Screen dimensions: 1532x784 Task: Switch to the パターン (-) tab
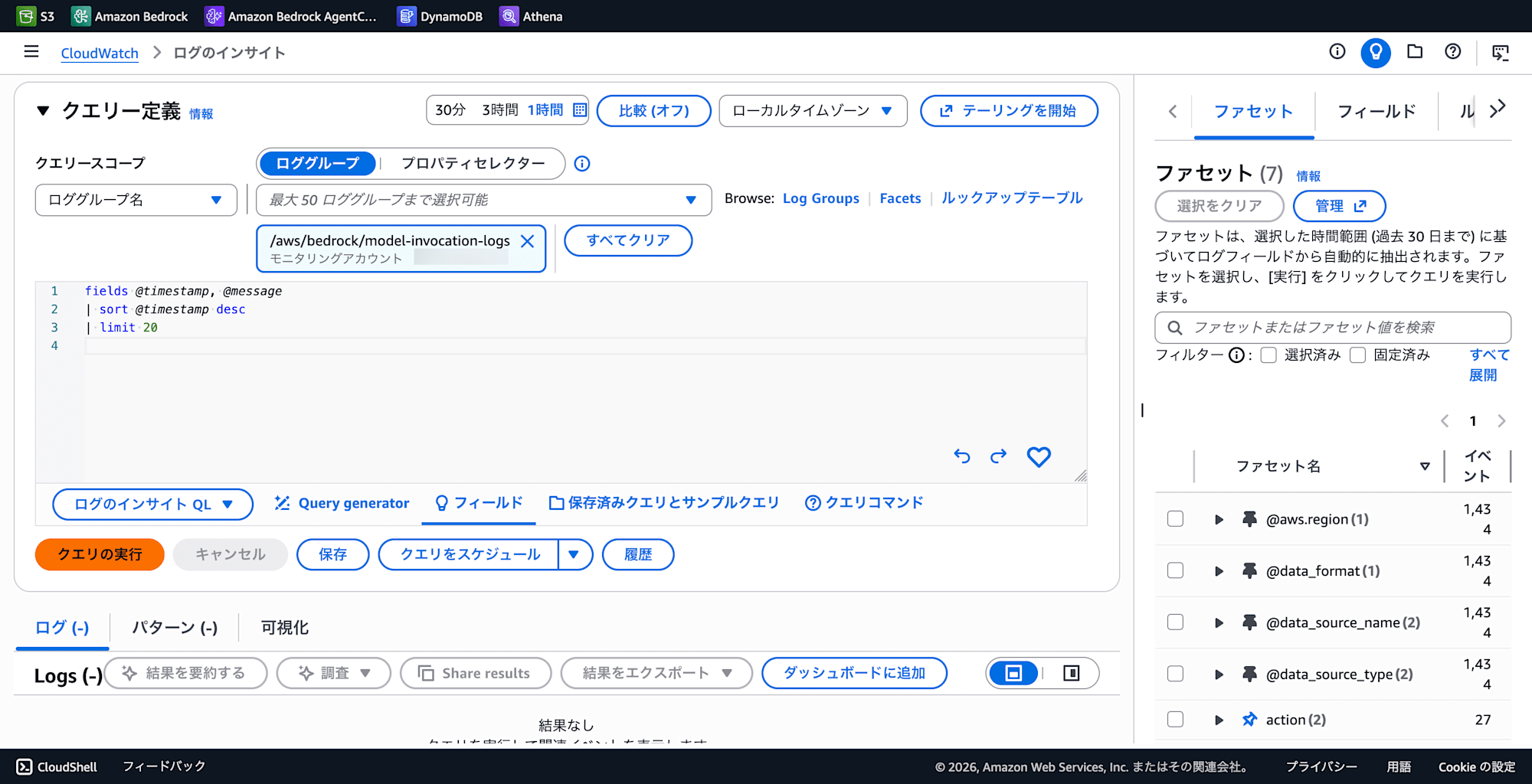(x=175, y=628)
